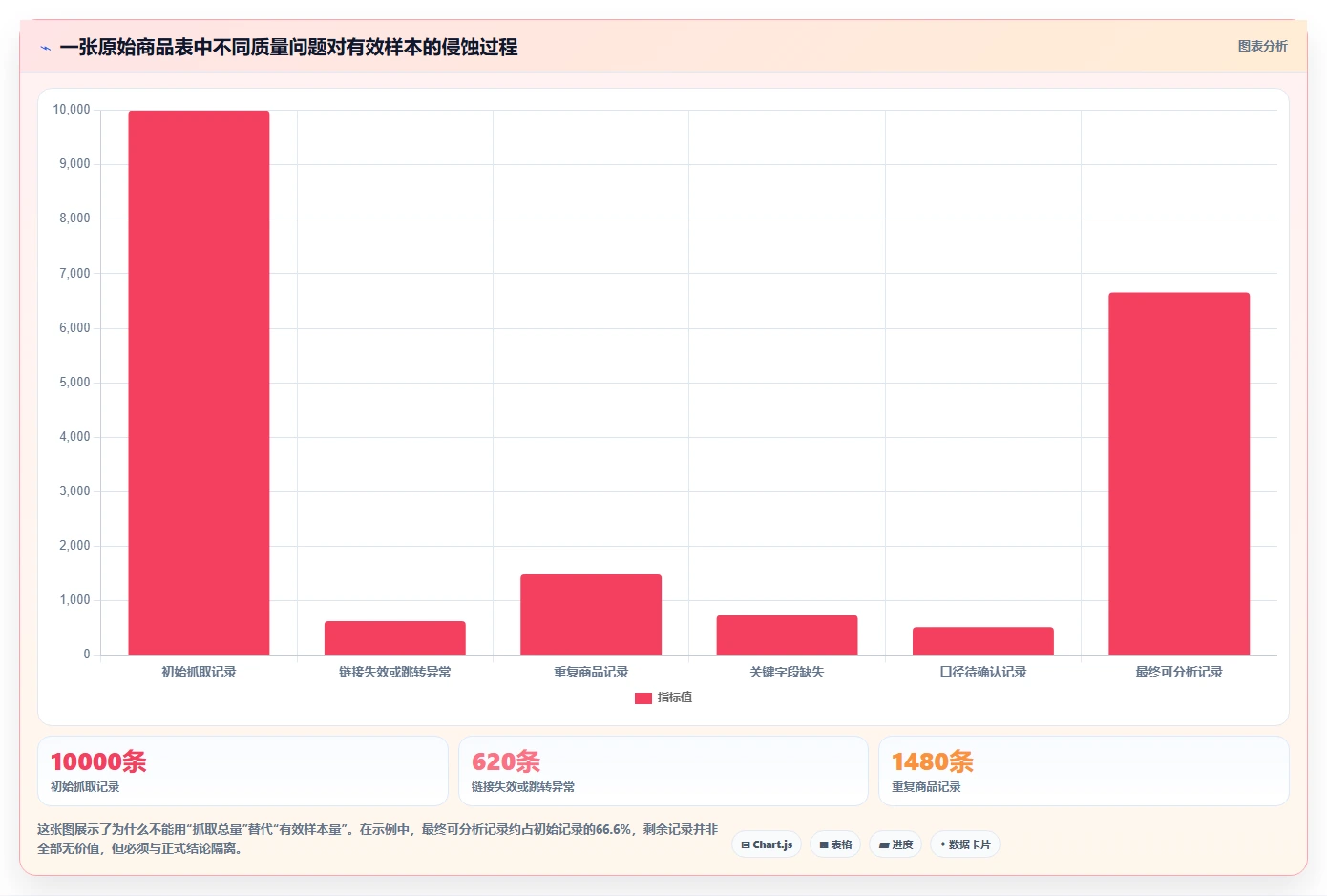Click the 最终可分析记录 bar
This screenshot has width=1327, height=896.
pos(1179,473)
